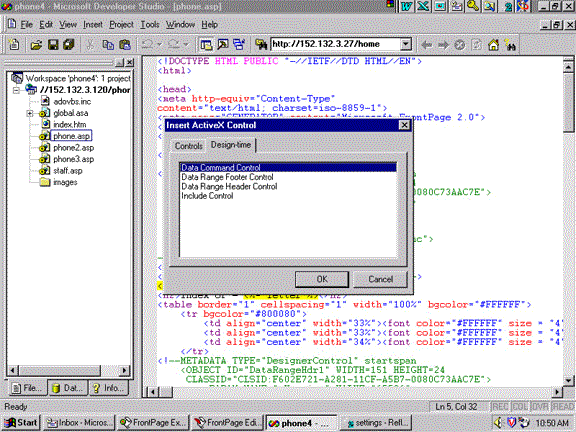Screen dimensions: 576x432
Task: Open the Undo history dropdown arrow
Action: (159, 45)
